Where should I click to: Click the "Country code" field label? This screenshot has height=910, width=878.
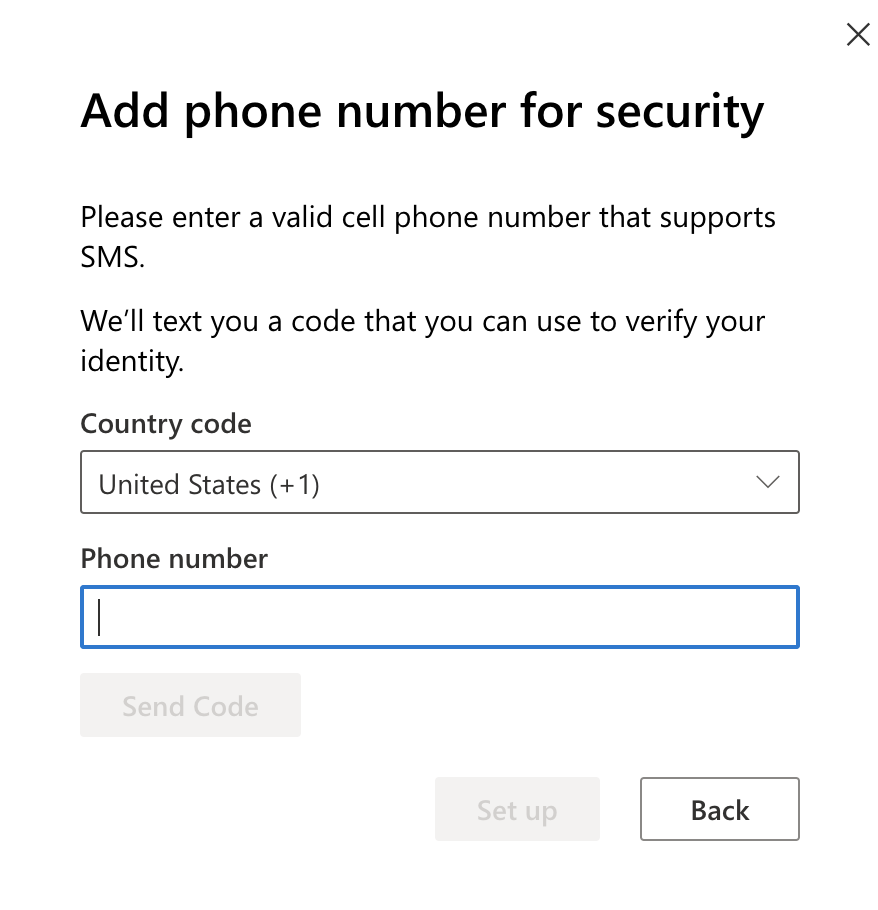coord(166,424)
